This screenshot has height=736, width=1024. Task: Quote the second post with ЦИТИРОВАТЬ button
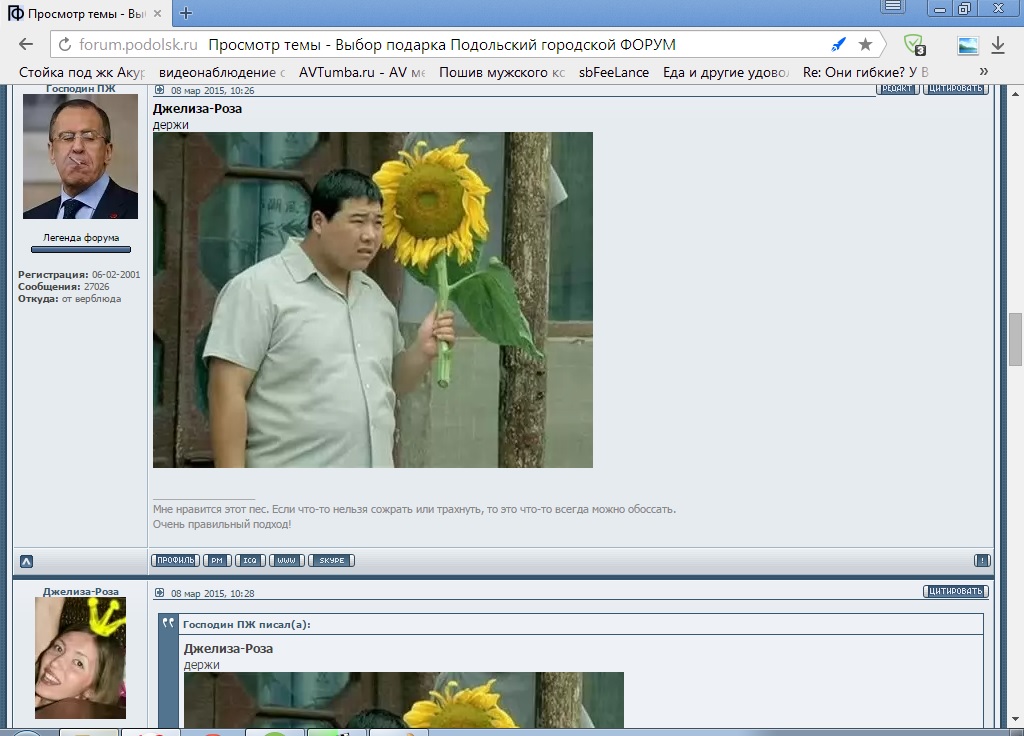[955, 591]
